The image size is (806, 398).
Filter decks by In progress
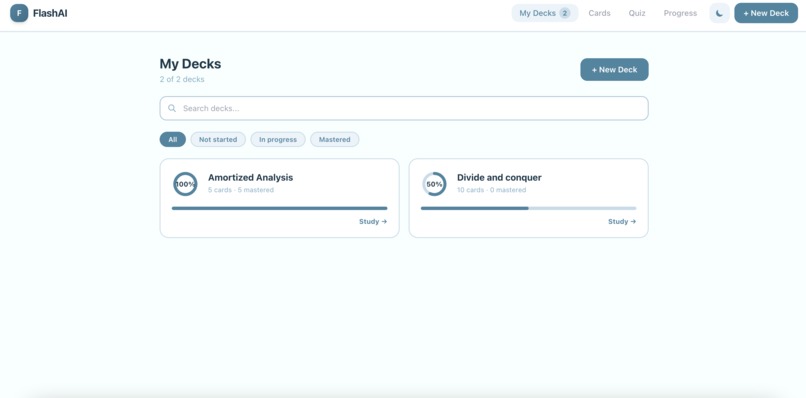278,139
